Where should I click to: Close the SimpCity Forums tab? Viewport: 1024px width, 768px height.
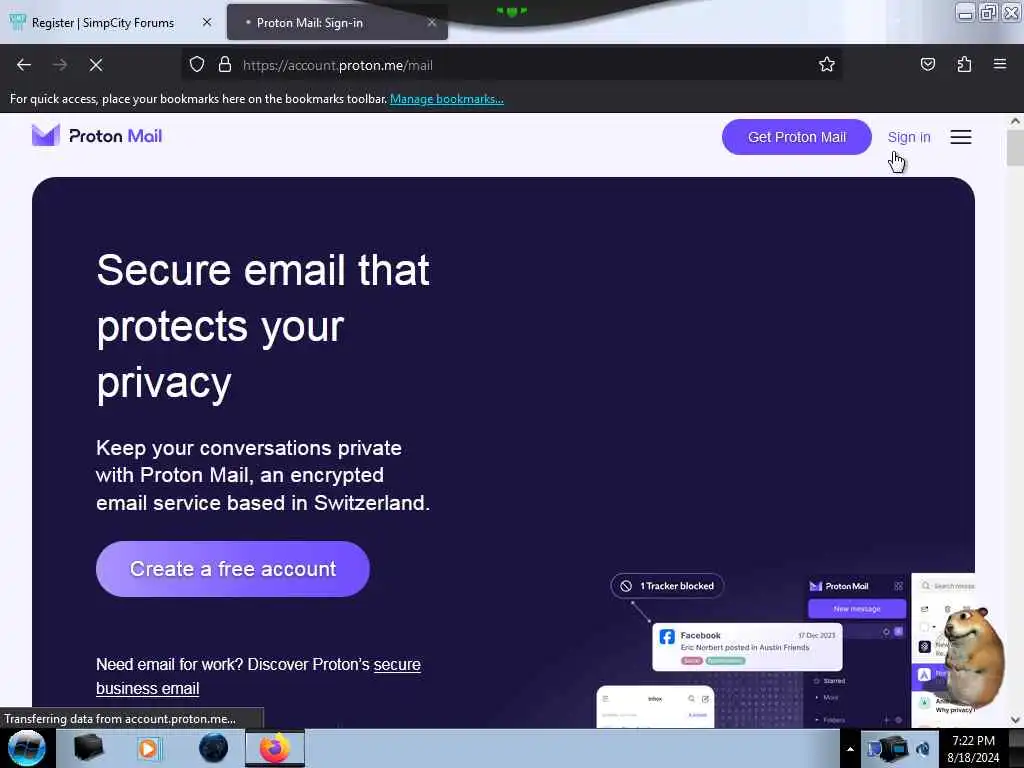point(207,22)
